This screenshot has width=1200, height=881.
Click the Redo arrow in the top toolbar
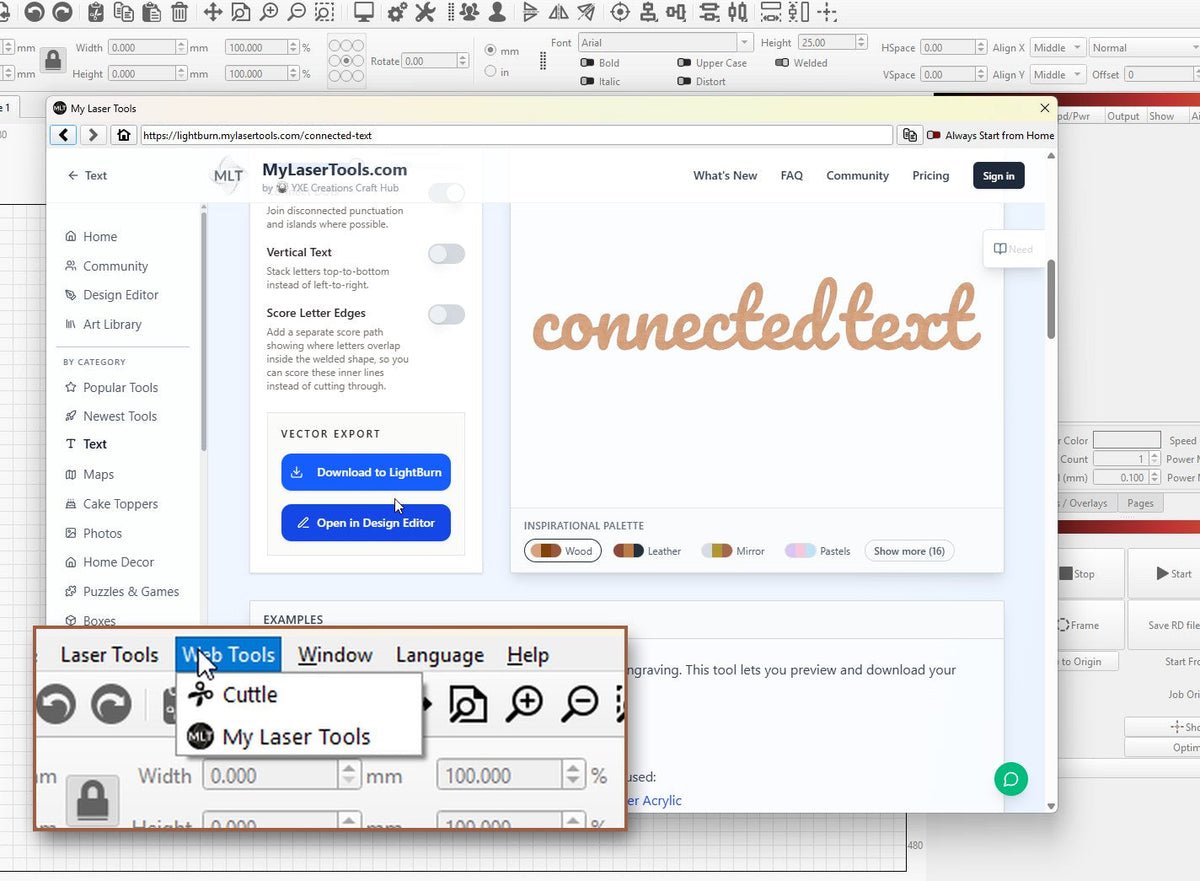[62, 12]
